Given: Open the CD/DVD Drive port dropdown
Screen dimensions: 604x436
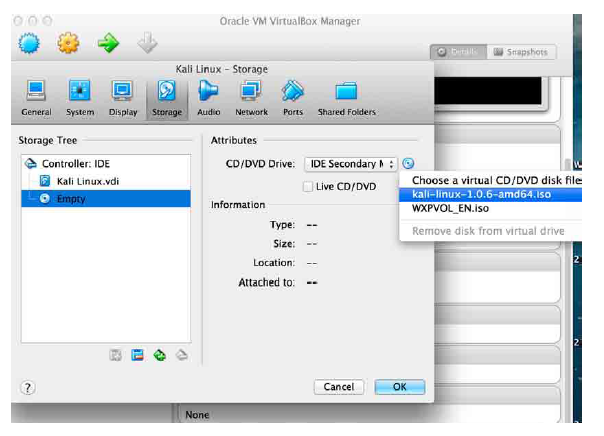Looking at the screenshot, I should (x=351, y=164).
